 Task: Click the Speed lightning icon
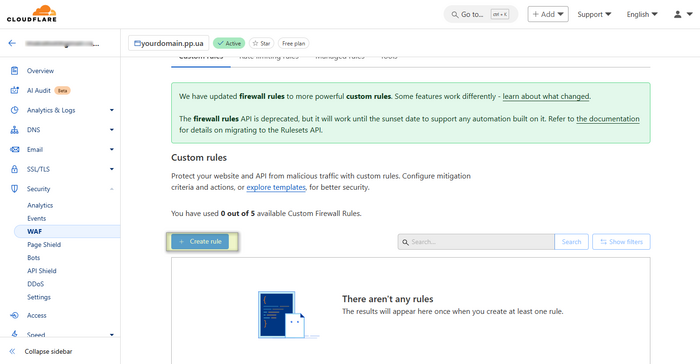pyautogui.click(x=14, y=334)
